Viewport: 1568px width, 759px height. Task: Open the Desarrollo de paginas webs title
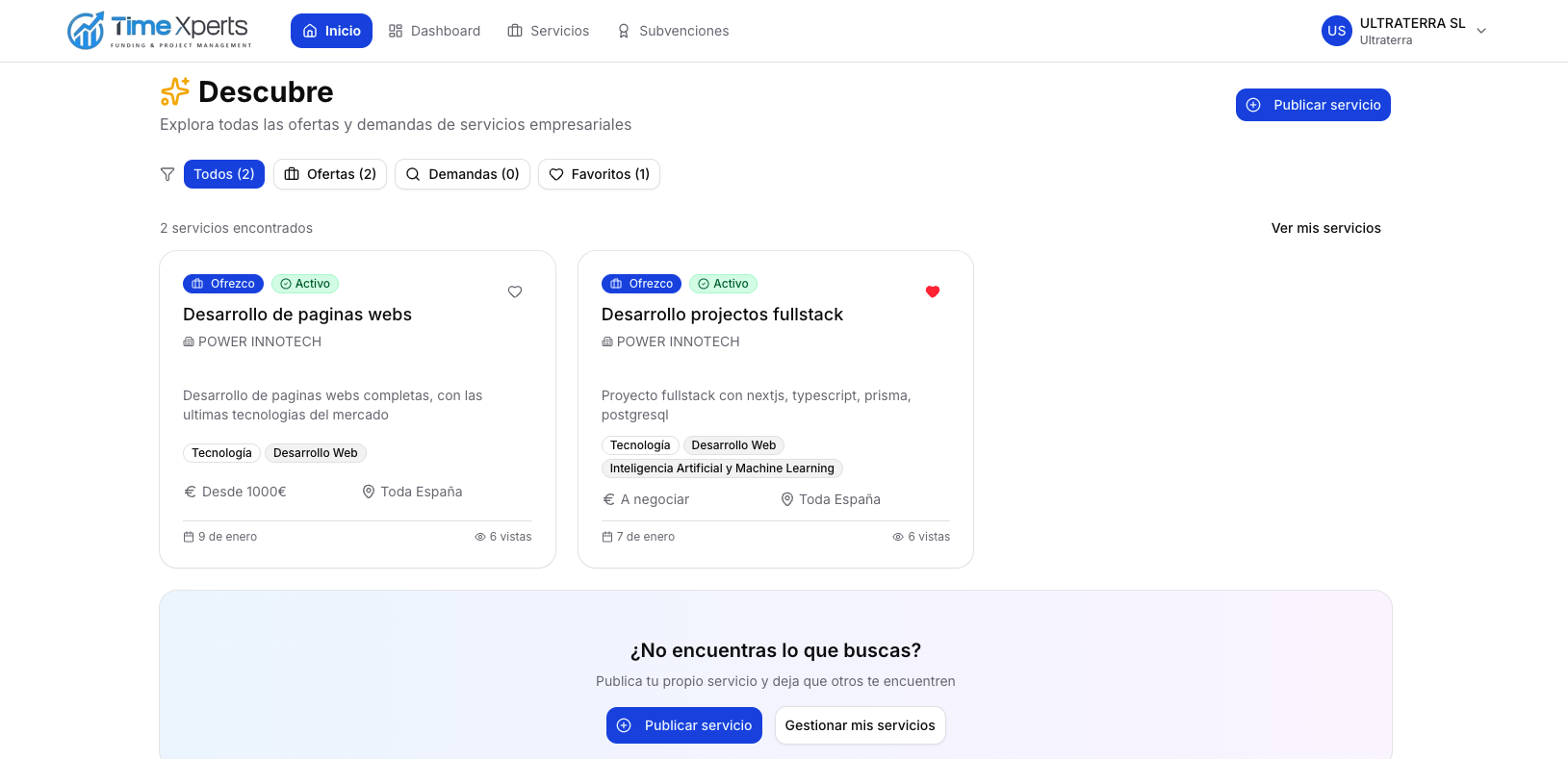(x=297, y=315)
